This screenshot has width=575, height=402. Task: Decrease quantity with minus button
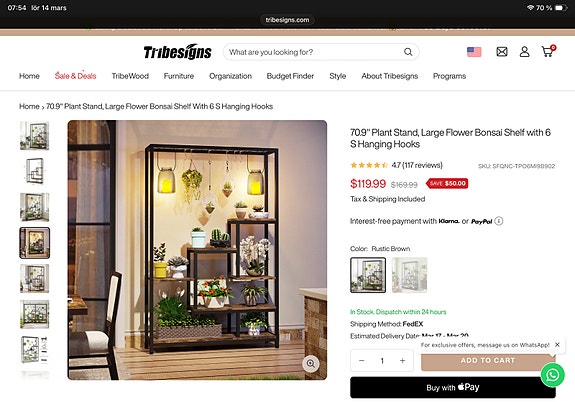[x=362, y=361]
